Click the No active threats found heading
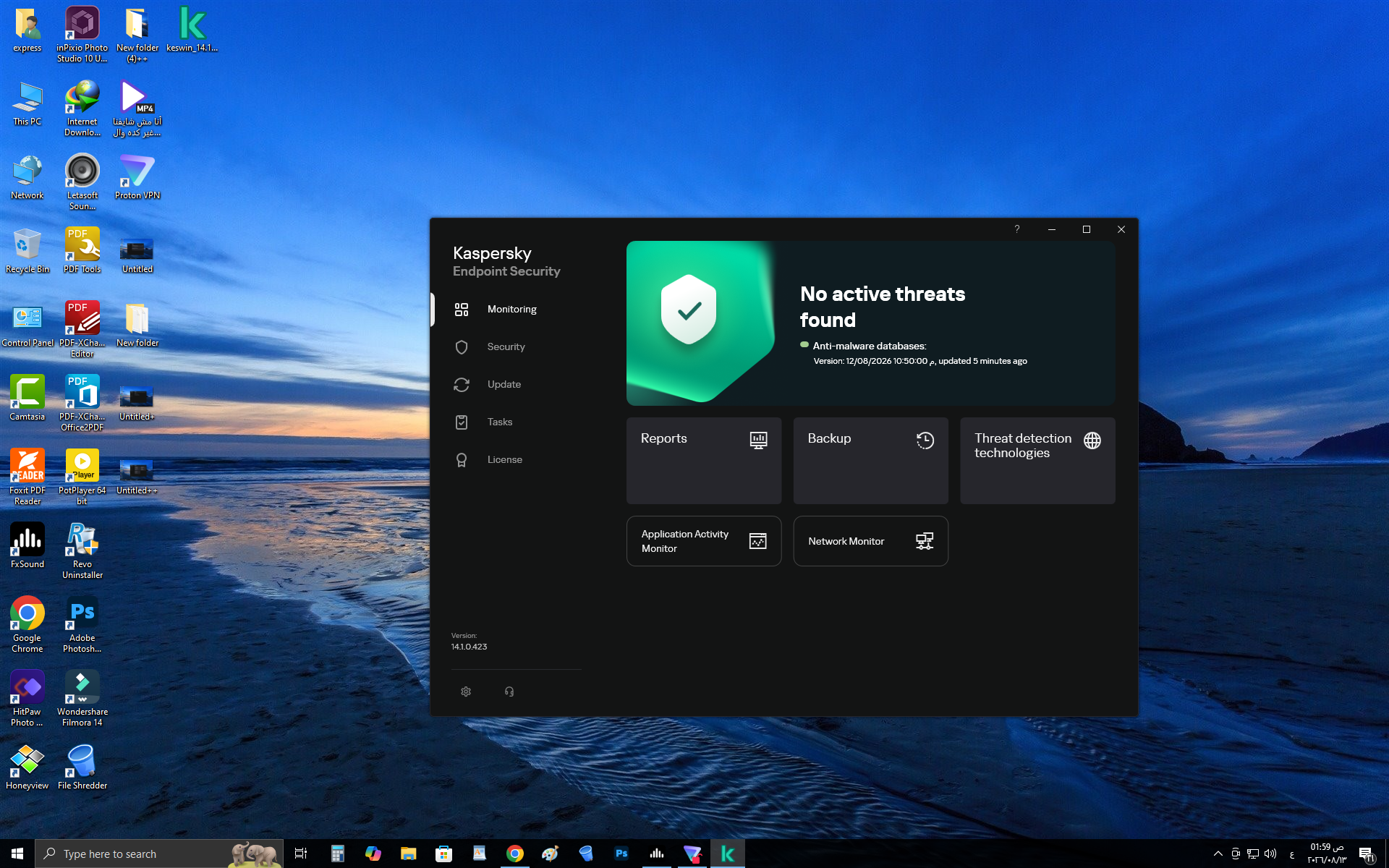 [x=883, y=307]
